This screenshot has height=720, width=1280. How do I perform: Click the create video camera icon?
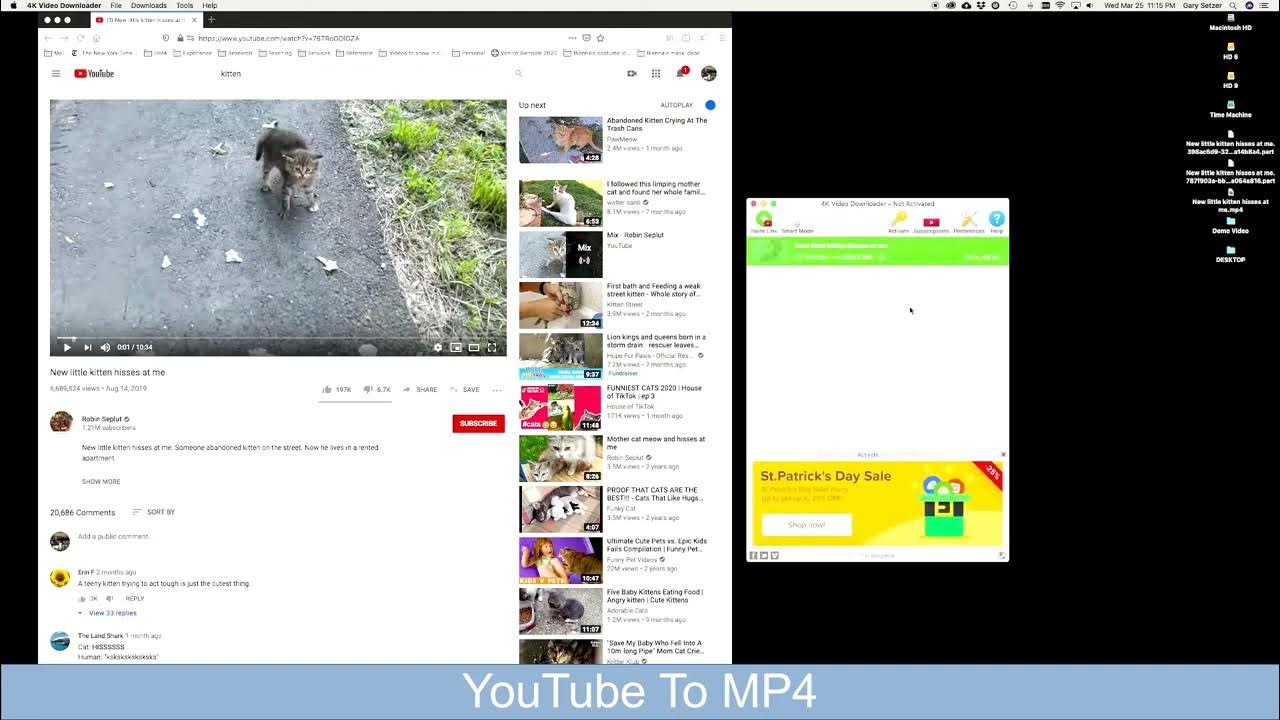[632, 73]
